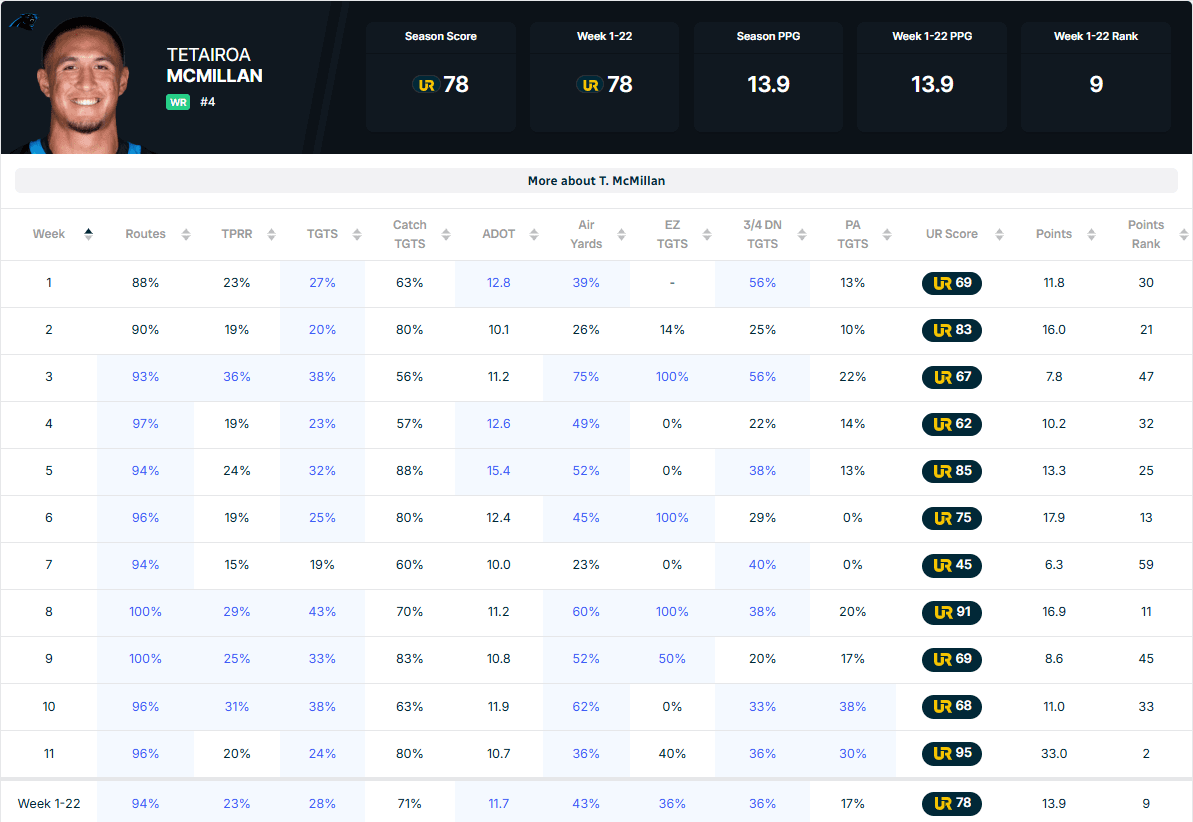Click the TPRR sort arrows icon

tap(270, 234)
